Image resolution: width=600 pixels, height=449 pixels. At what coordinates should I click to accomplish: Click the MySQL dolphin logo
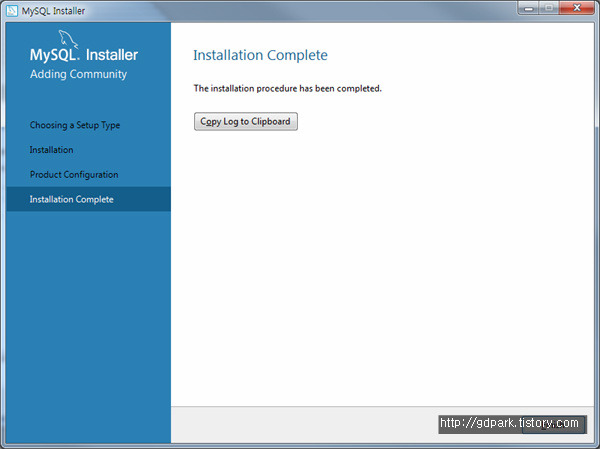(x=68, y=39)
